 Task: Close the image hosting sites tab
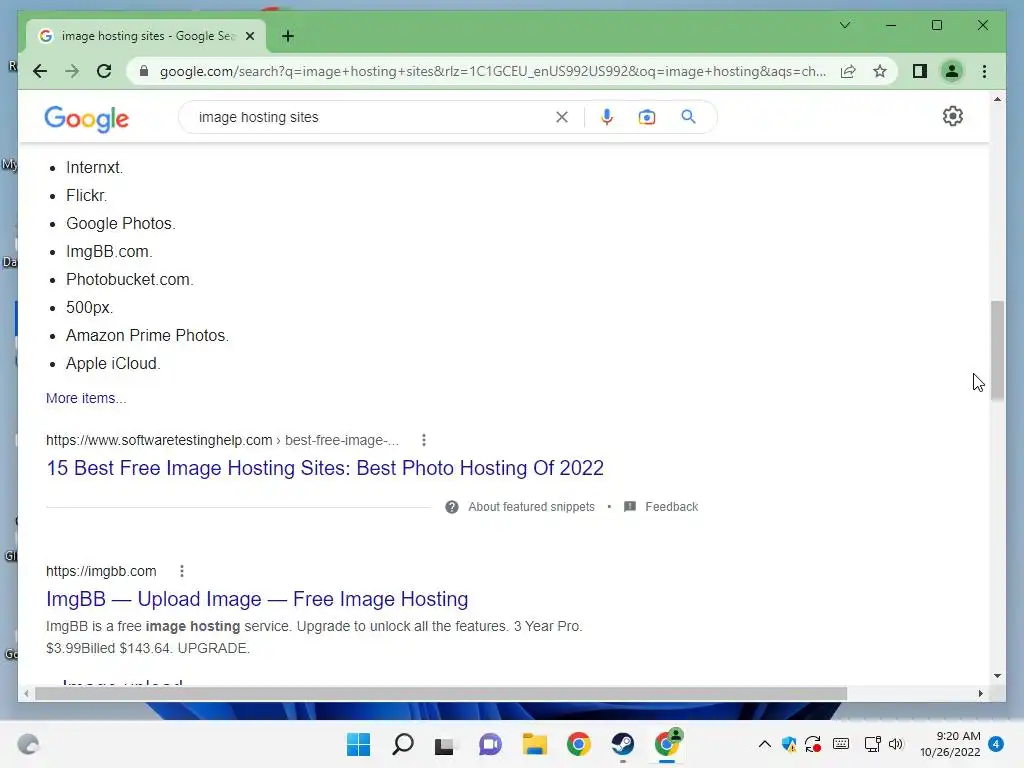tap(249, 36)
